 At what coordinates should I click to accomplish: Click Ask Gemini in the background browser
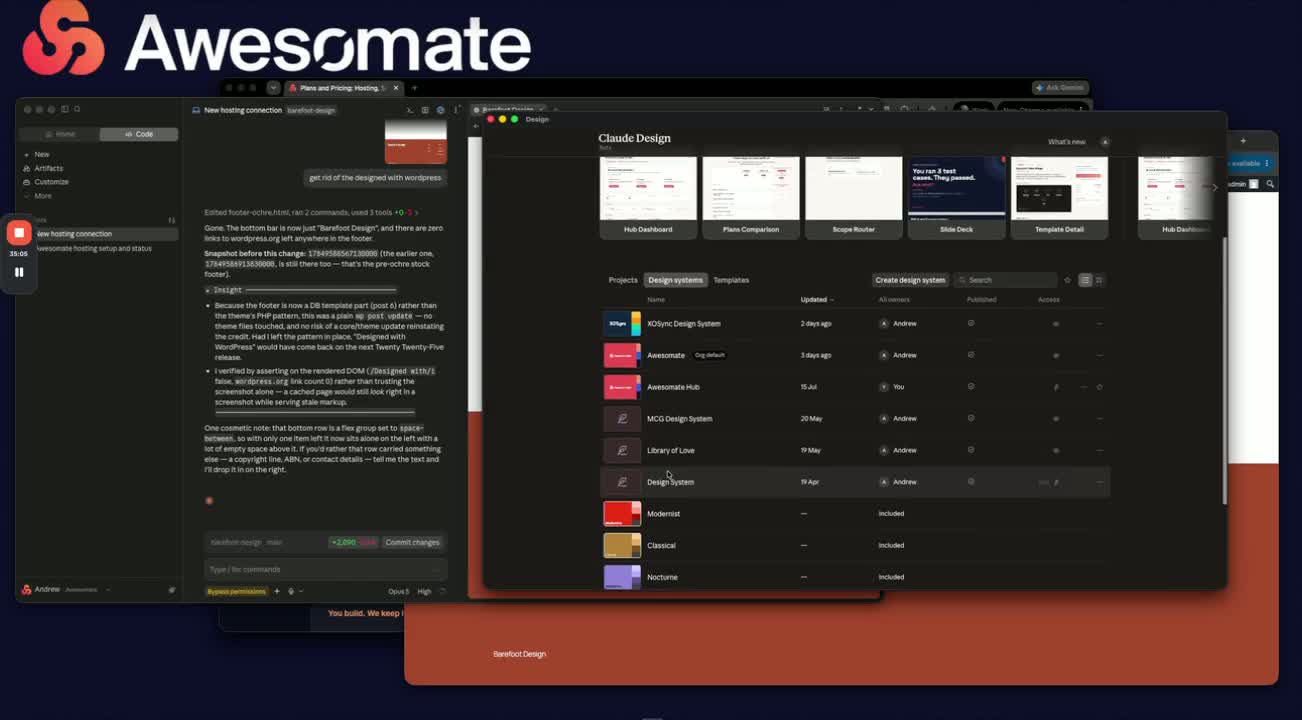[1060, 88]
